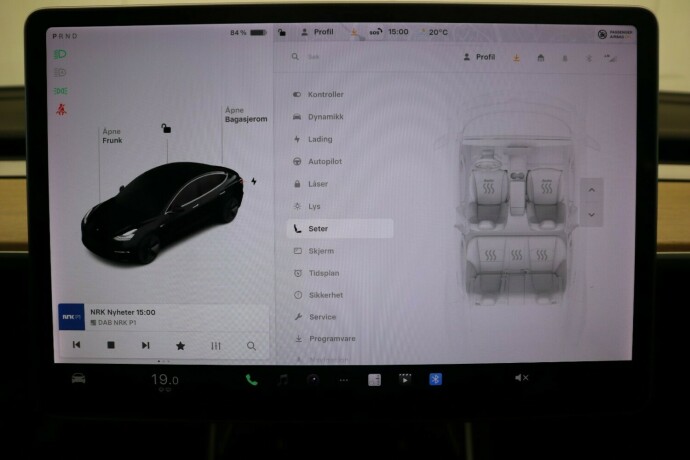The image size is (690, 460).
Task: Open the all apps three-dots launcher
Action: 344,379
